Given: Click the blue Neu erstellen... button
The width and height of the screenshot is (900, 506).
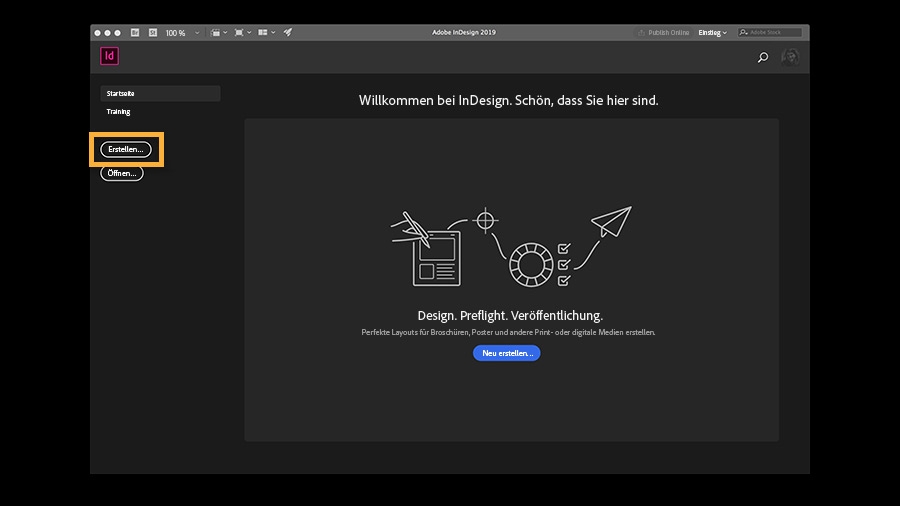Looking at the screenshot, I should coord(507,353).
